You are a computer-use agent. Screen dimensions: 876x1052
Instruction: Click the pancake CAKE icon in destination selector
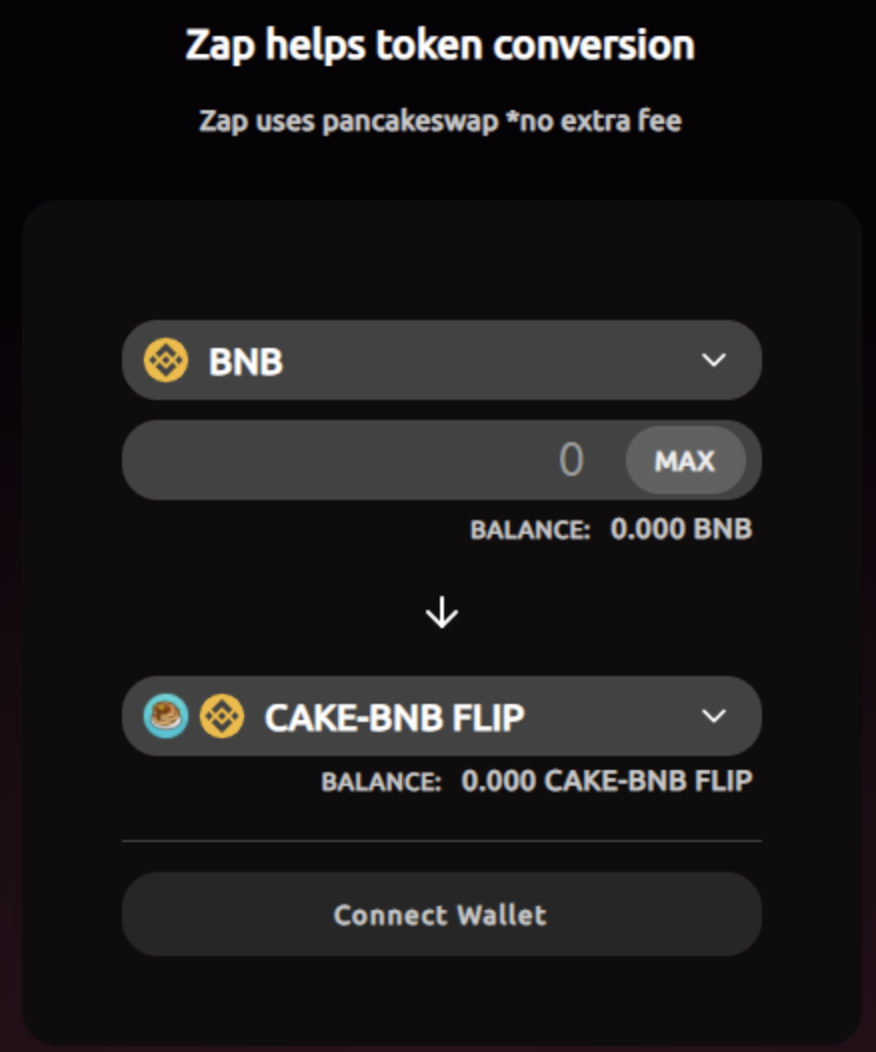coord(166,717)
